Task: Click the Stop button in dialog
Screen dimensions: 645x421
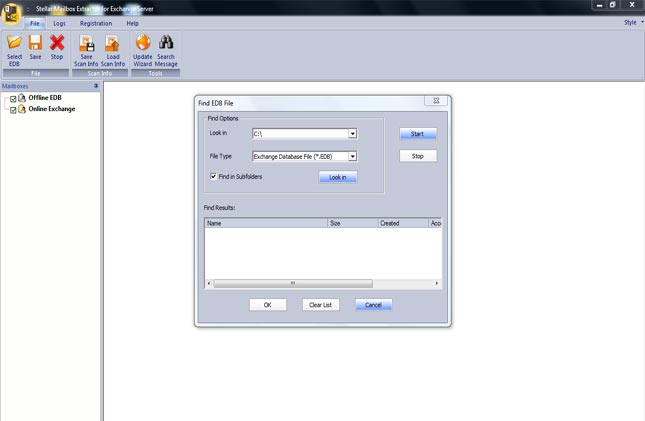Action: click(x=418, y=156)
